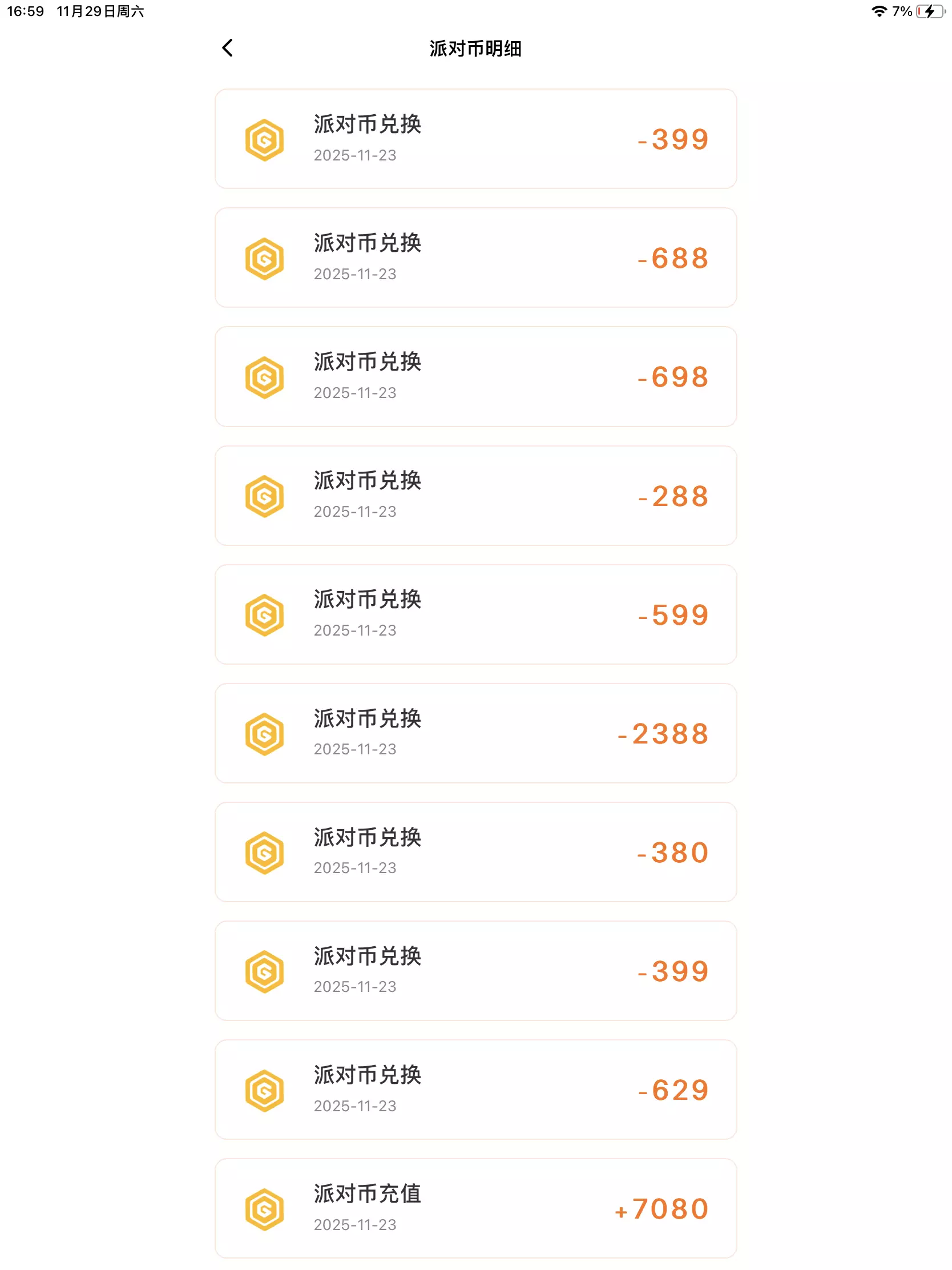Click coin icon beside the +7080 recharge

click(x=265, y=1209)
